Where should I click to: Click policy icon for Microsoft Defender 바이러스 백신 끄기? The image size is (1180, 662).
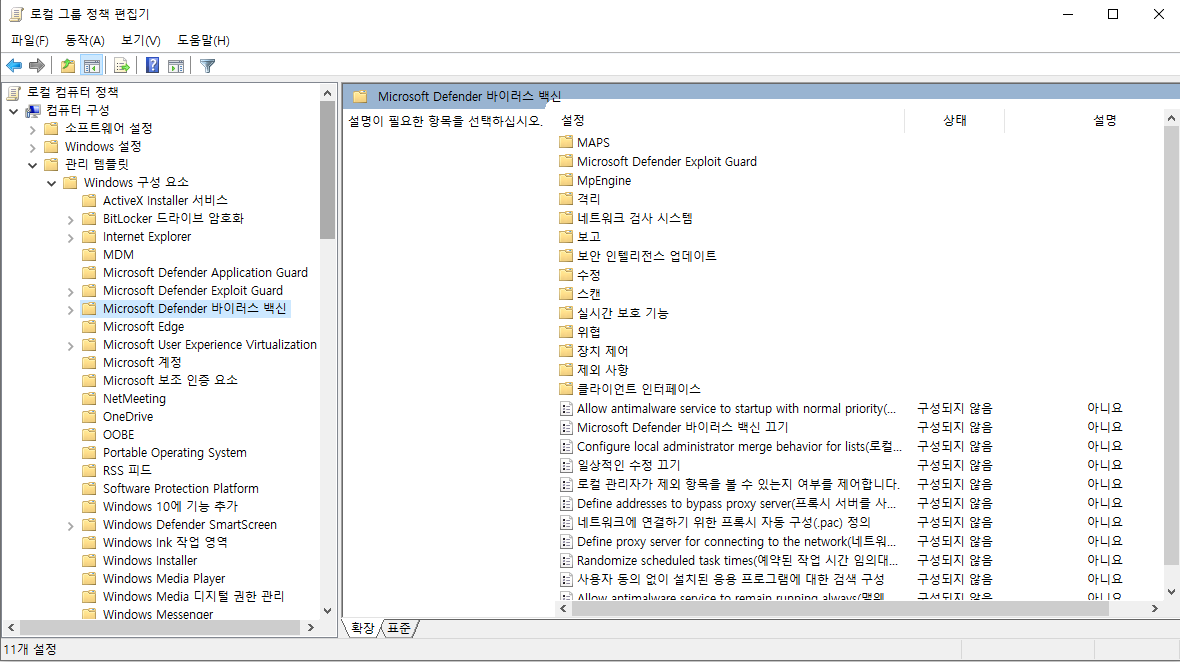[566, 427]
